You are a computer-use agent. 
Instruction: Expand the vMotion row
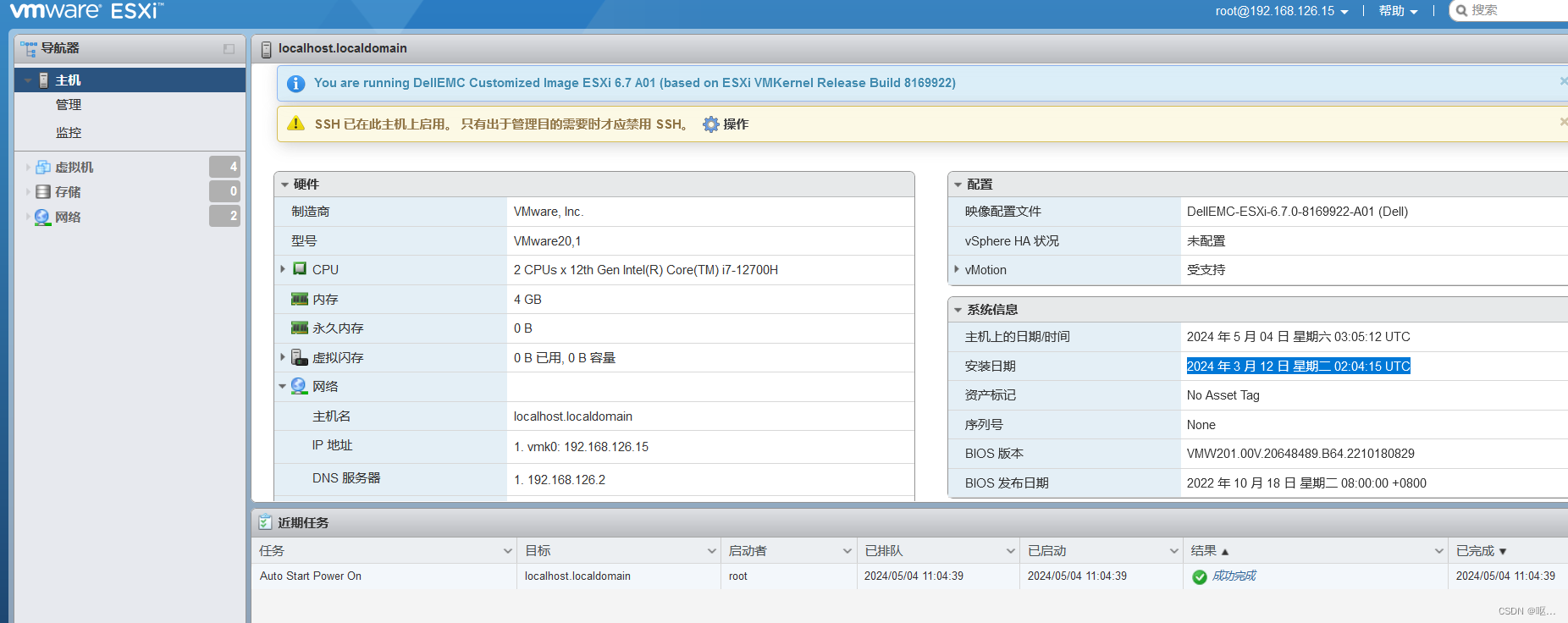[x=957, y=269]
